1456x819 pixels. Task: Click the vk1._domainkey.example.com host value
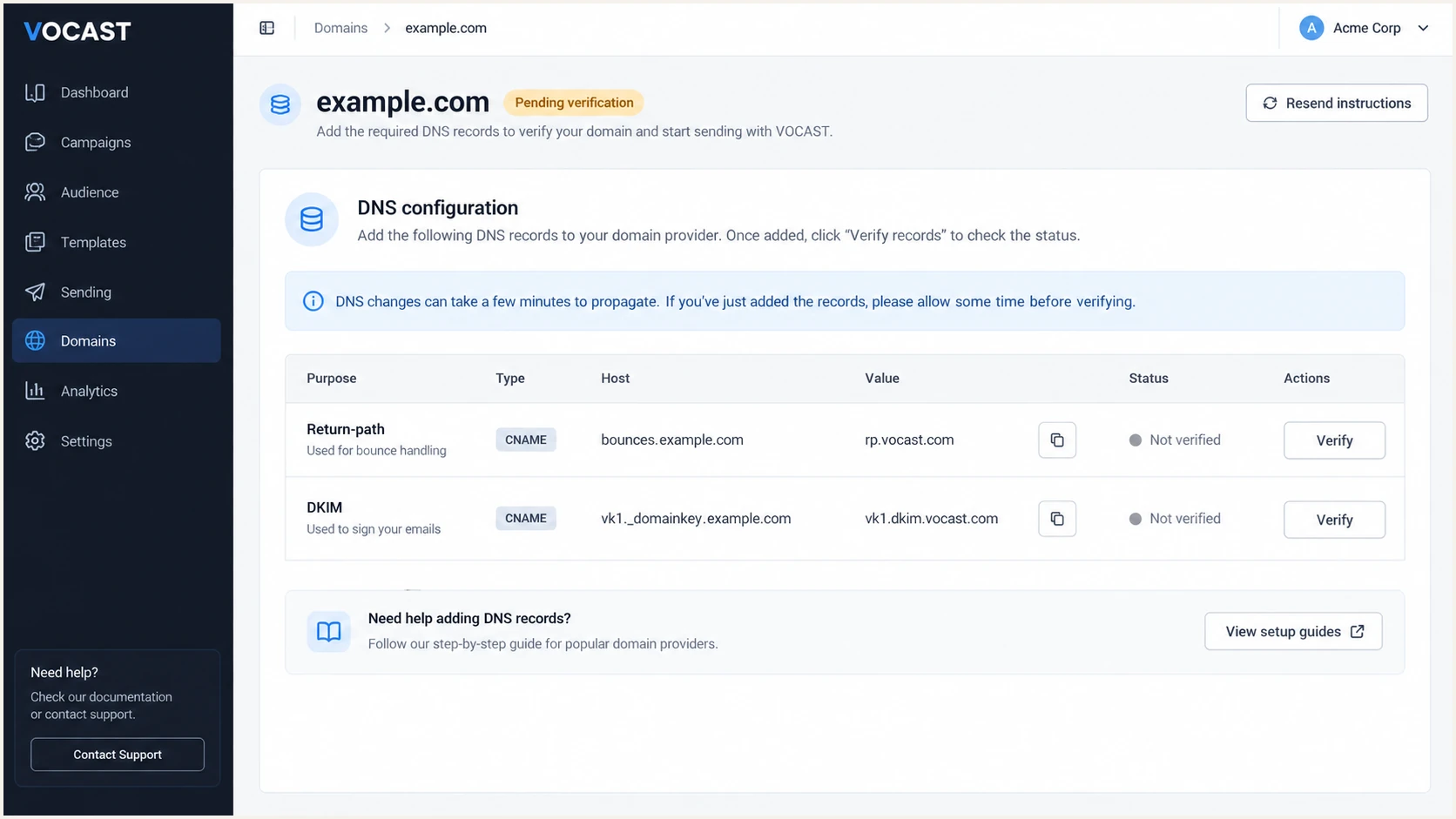[x=696, y=519]
